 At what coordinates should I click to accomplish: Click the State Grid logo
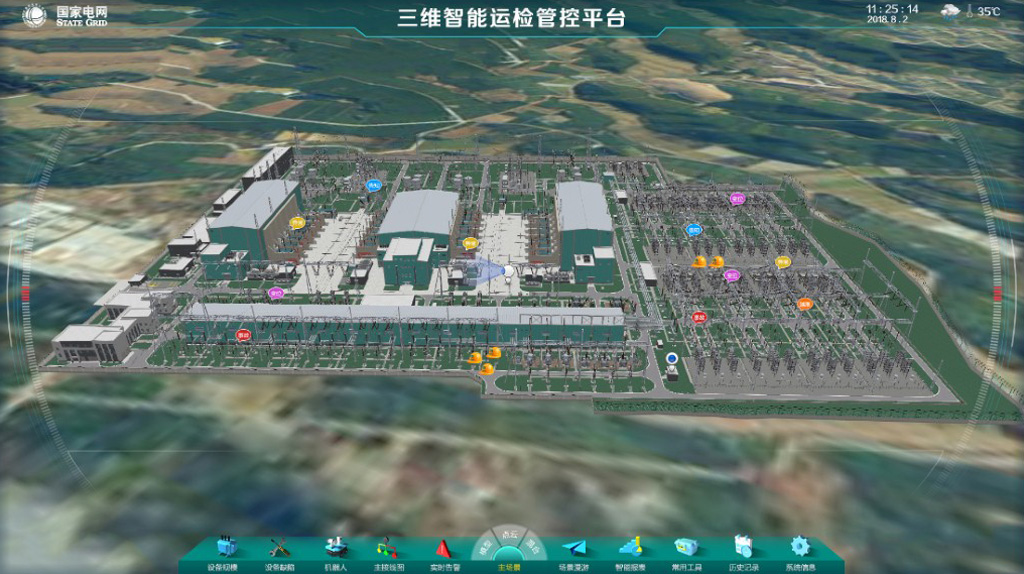pyautogui.click(x=34, y=15)
